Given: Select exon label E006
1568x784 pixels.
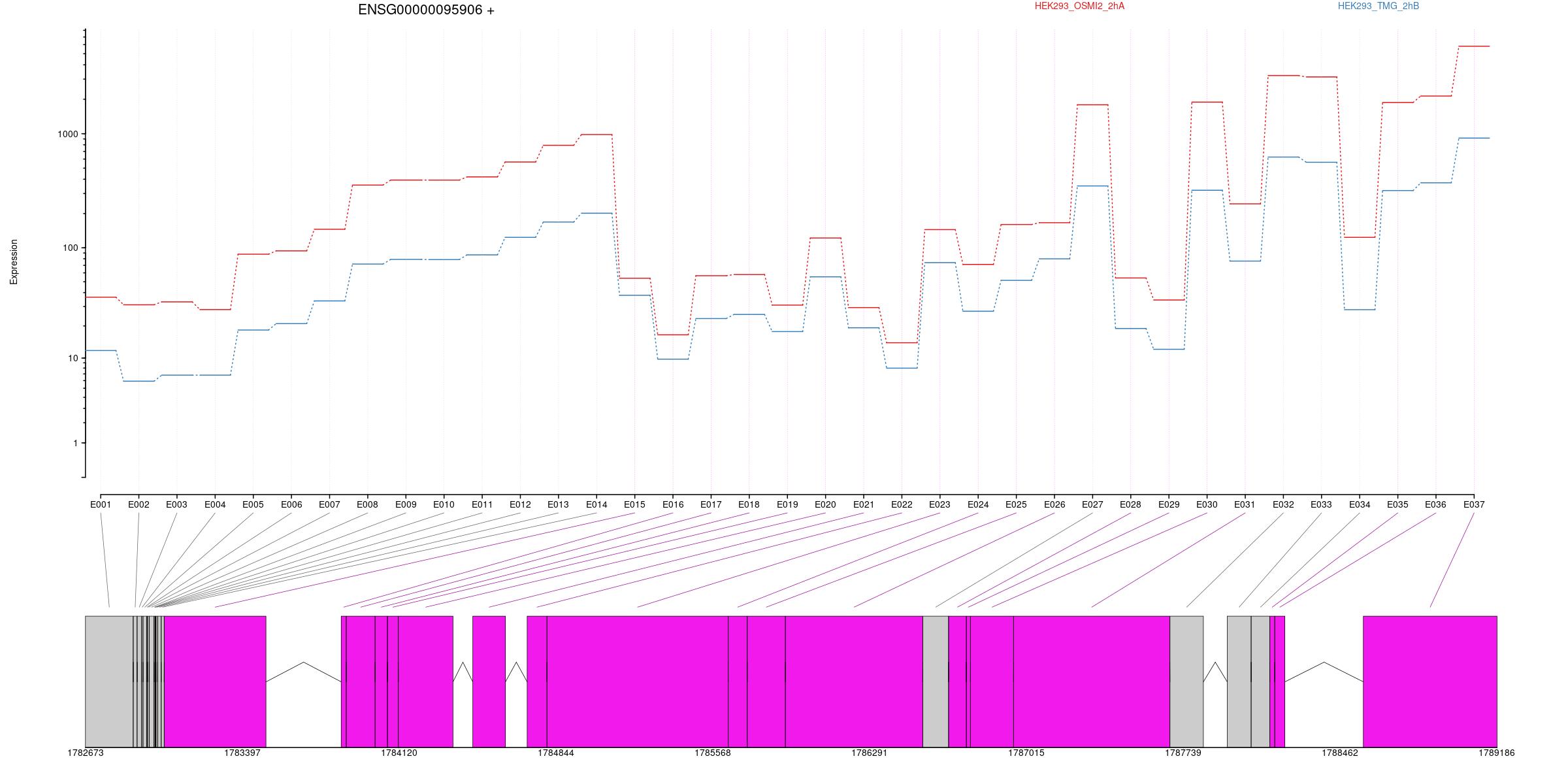Looking at the screenshot, I should tap(291, 504).
